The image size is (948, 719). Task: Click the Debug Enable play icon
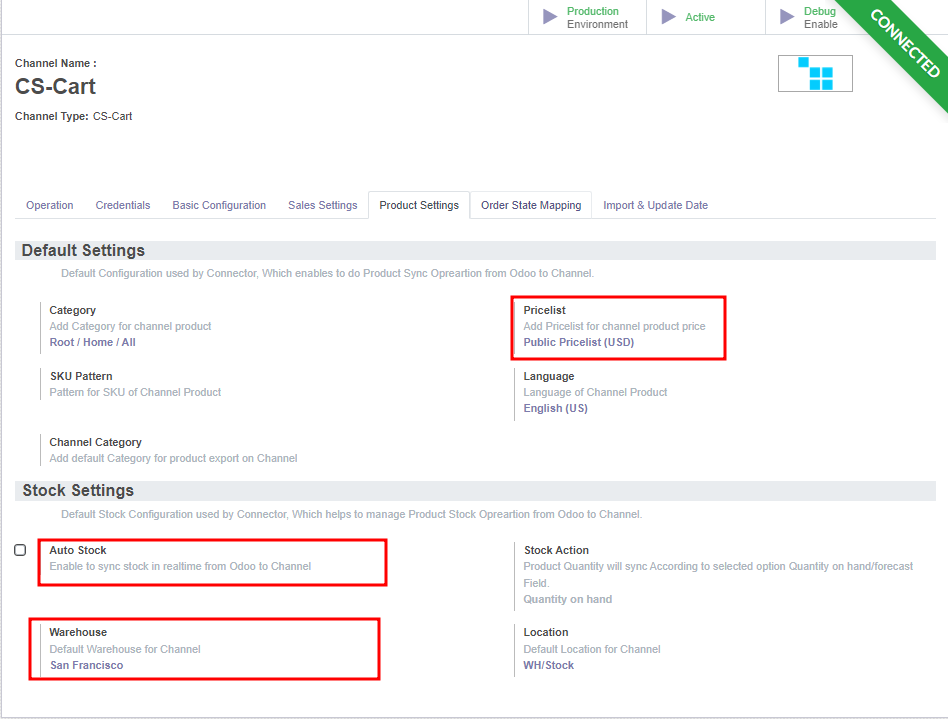coord(788,17)
